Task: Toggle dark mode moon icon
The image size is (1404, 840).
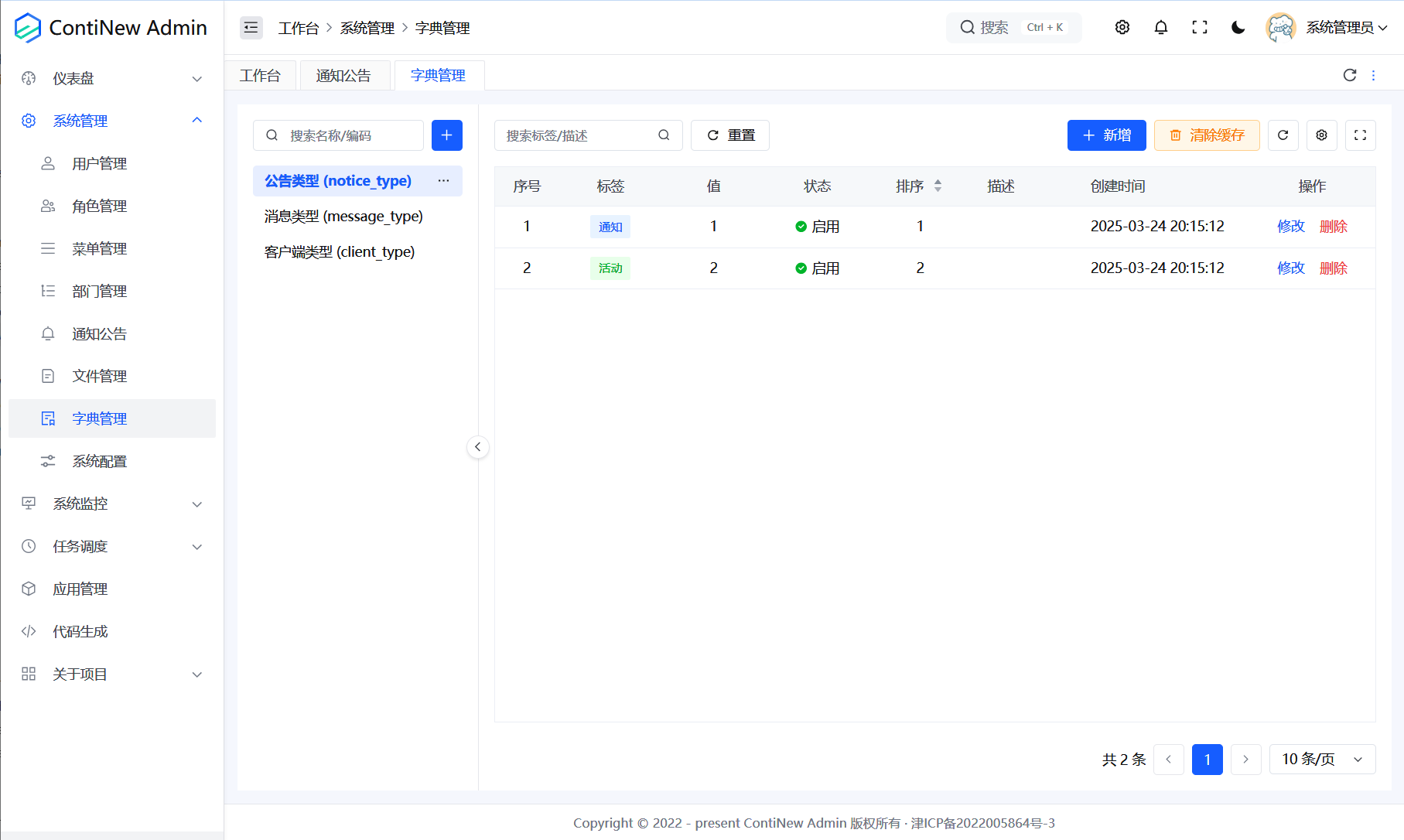Action: coord(1238,28)
